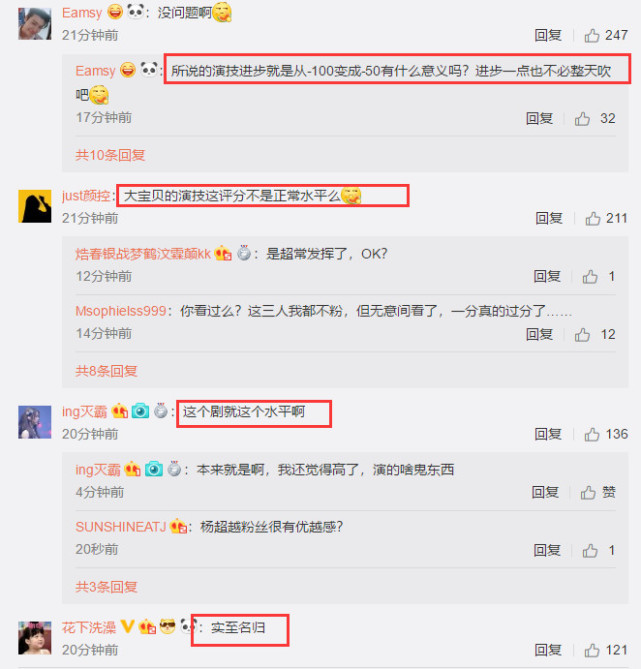
Task: Open Eamsy's avatar thumbnail
Action: 35,23
